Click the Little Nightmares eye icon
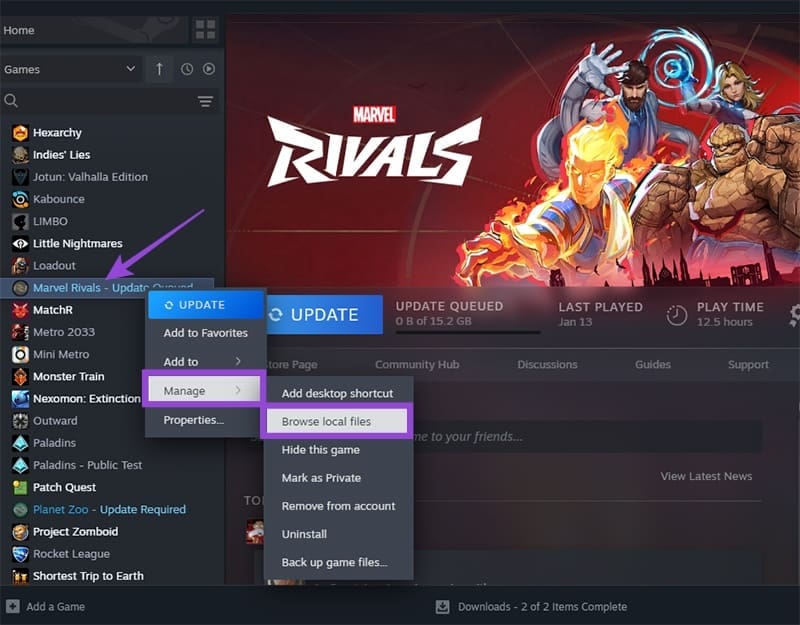The width and height of the screenshot is (800, 625). click(20, 243)
